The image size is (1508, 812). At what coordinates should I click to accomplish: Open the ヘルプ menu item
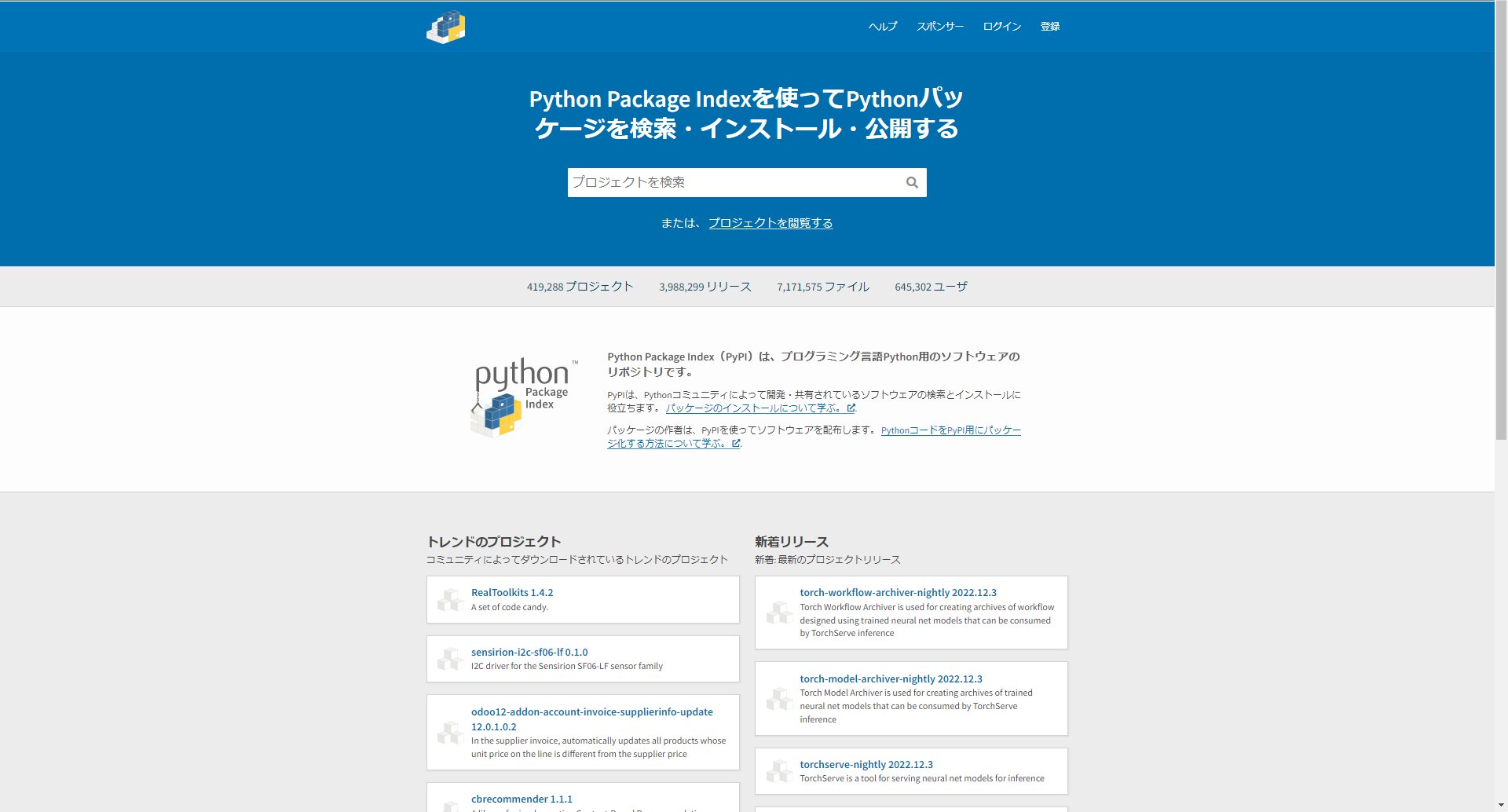pos(881,26)
